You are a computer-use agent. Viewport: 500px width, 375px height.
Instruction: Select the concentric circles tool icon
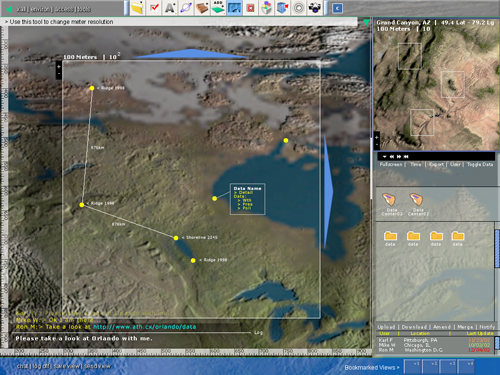299,8
